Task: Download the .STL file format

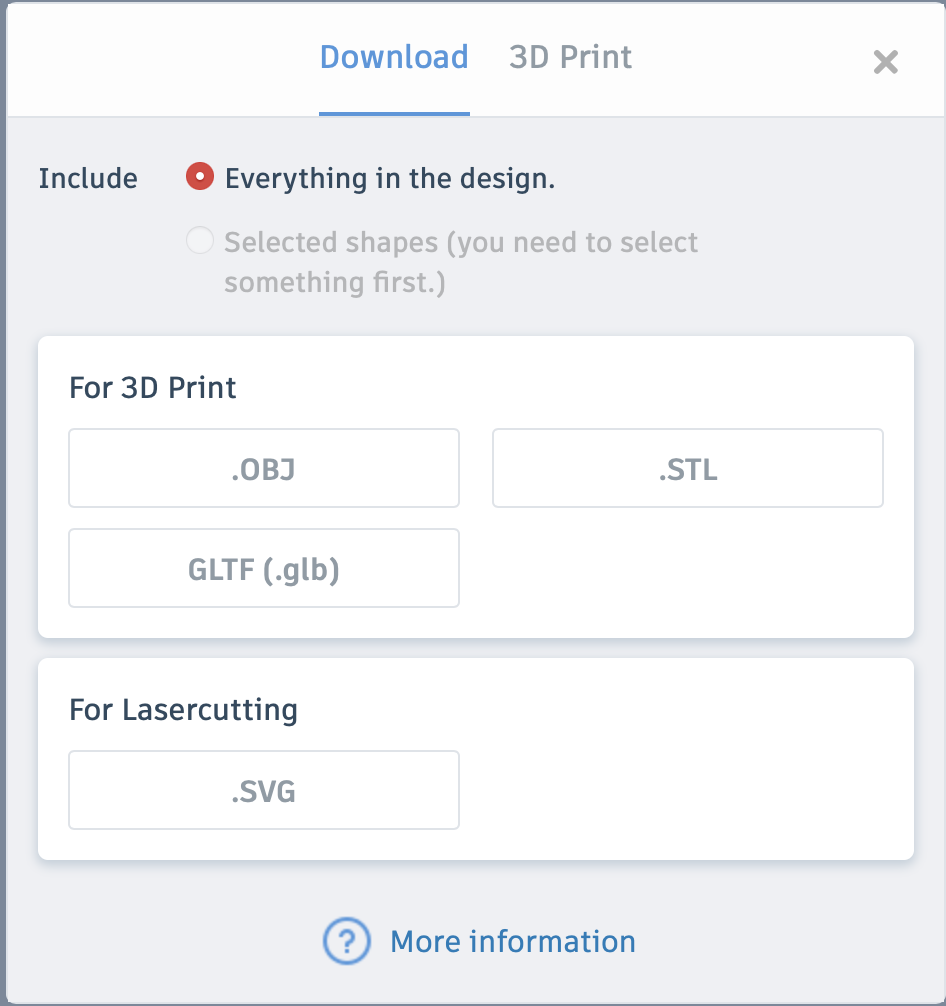Action: (687, 468)
